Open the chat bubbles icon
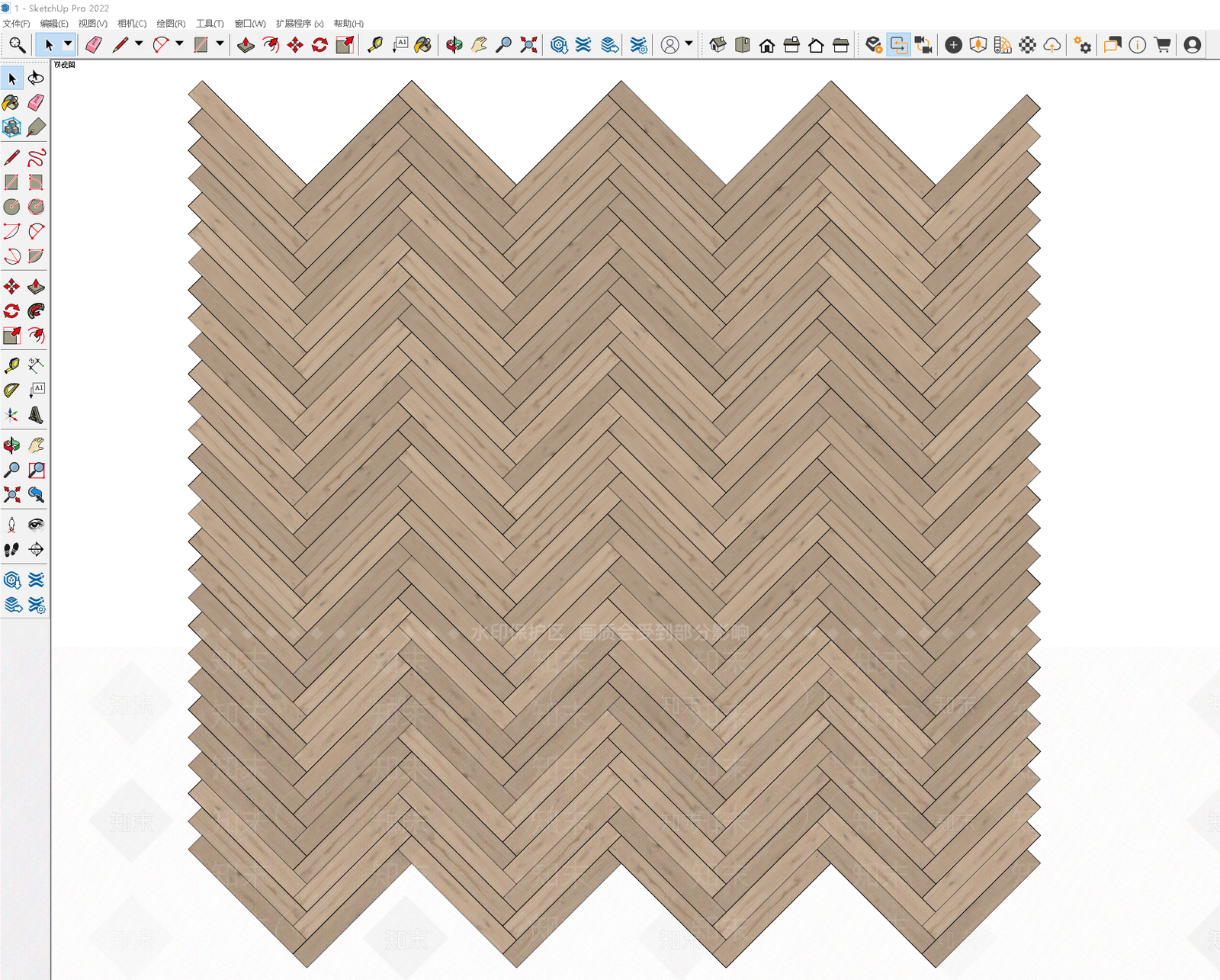This screenshot has height=980, width=1220. point(1112,45)
